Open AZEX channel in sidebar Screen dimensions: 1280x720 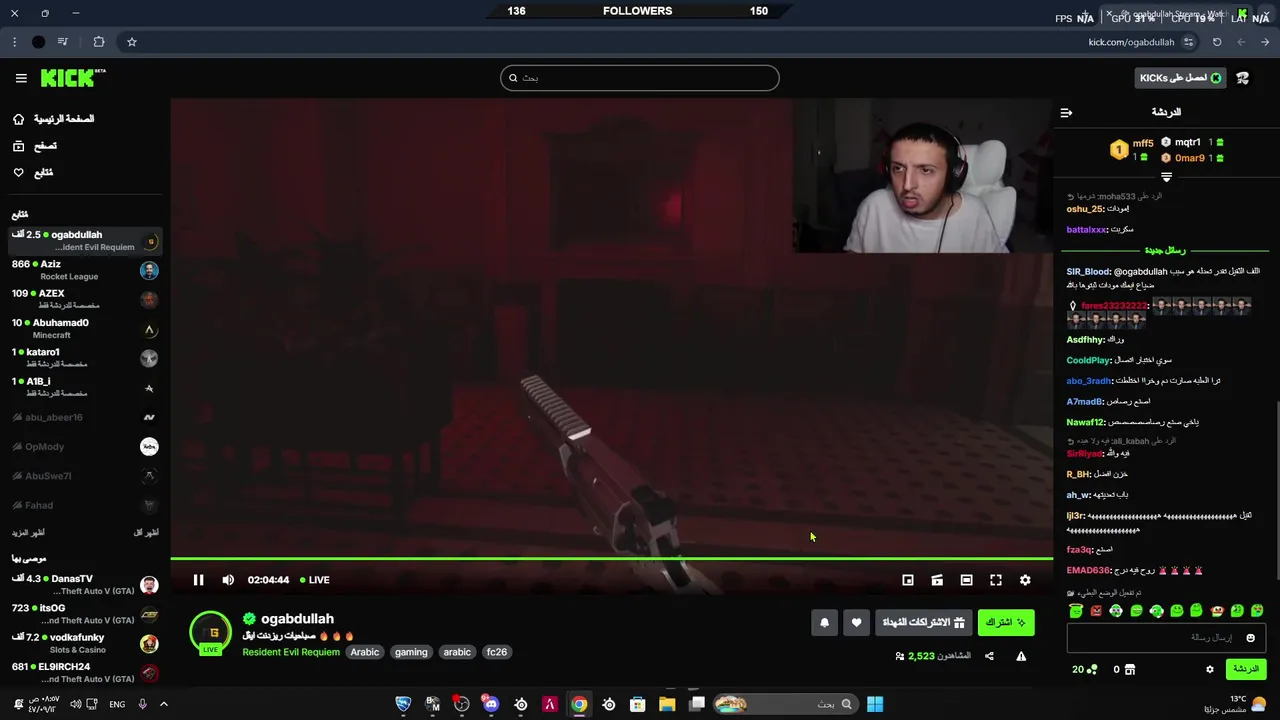point(85,299)
